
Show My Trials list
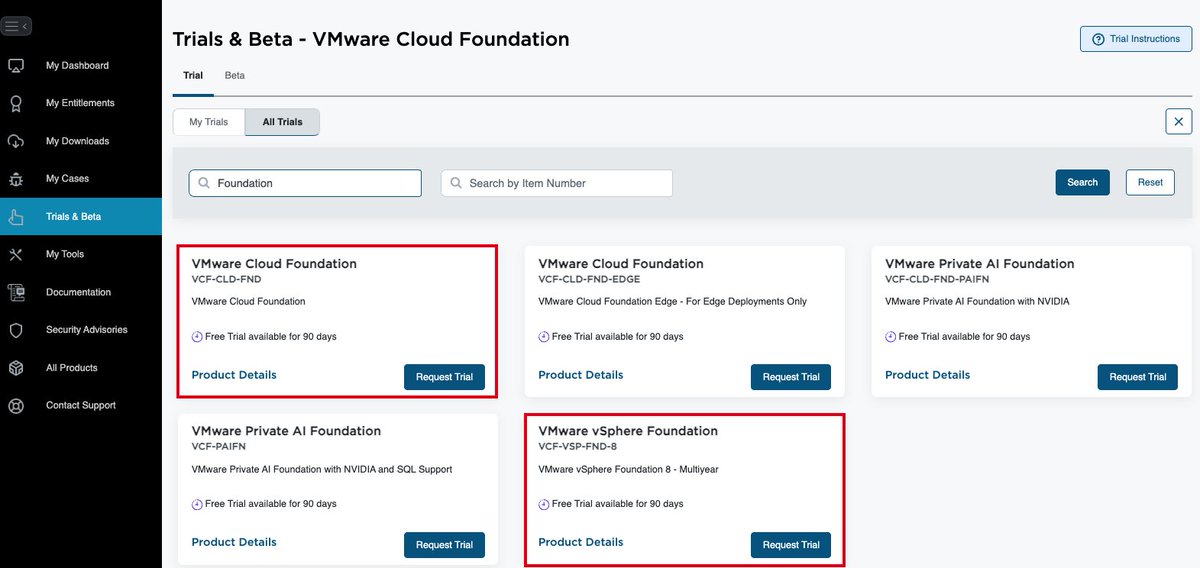[x=209, y=122]
